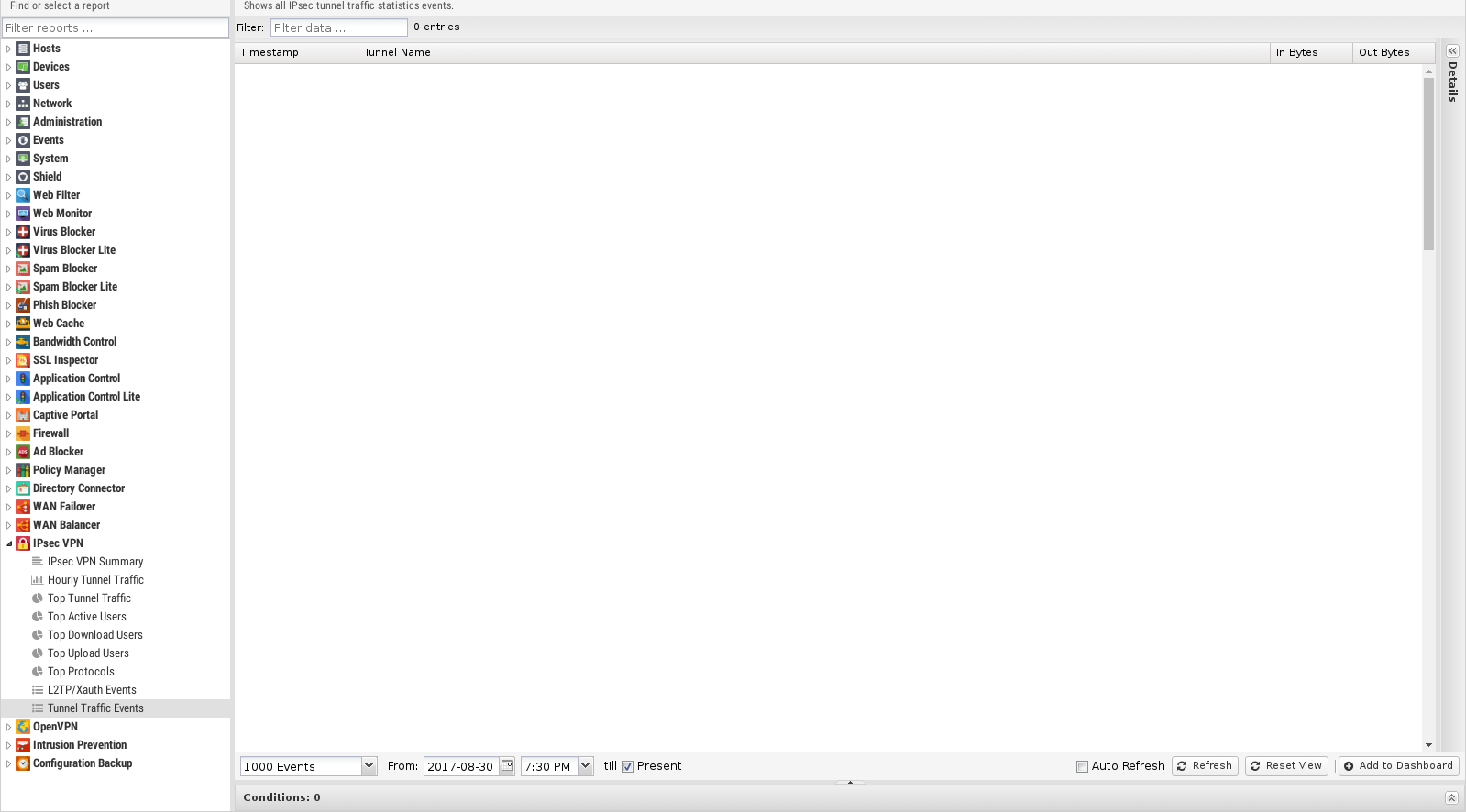This screenshot has width=1466, height=812.
Task: Focus the Filter reports search field
Action: click(x=116, y=27)
